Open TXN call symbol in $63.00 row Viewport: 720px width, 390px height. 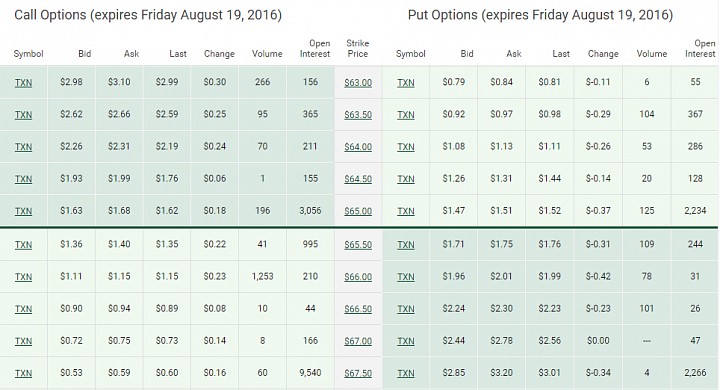(x=23, y=83)
